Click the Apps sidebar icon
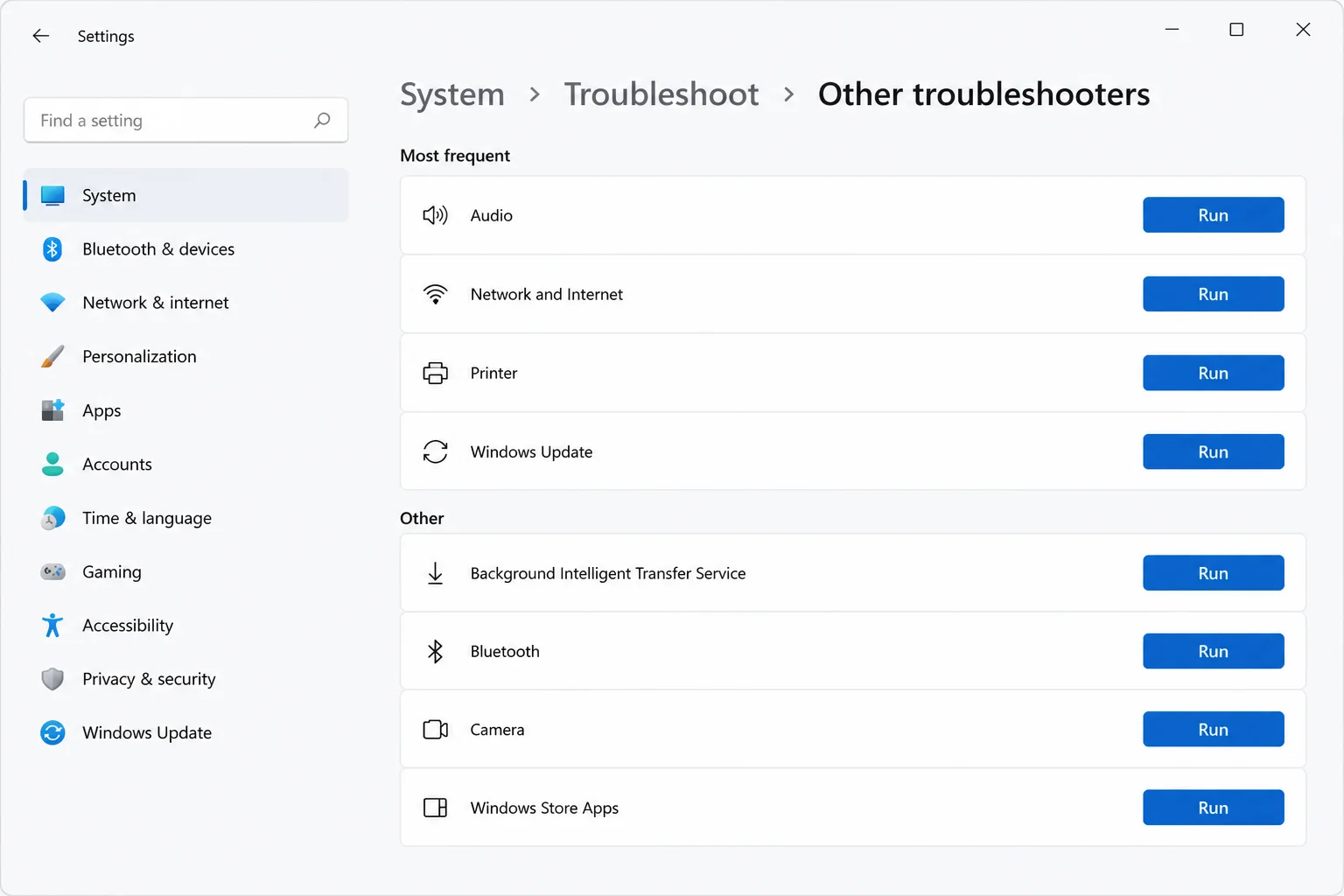 tap(52, 410)
